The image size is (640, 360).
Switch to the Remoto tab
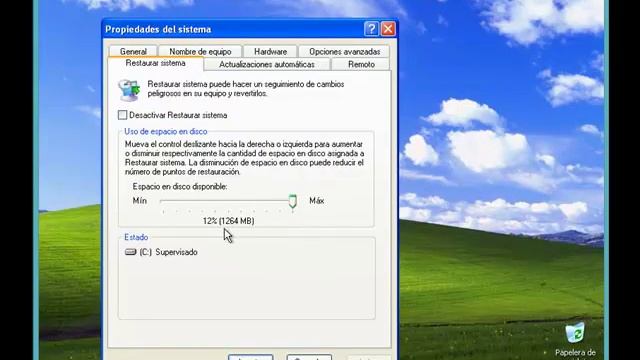pos(361,64)
